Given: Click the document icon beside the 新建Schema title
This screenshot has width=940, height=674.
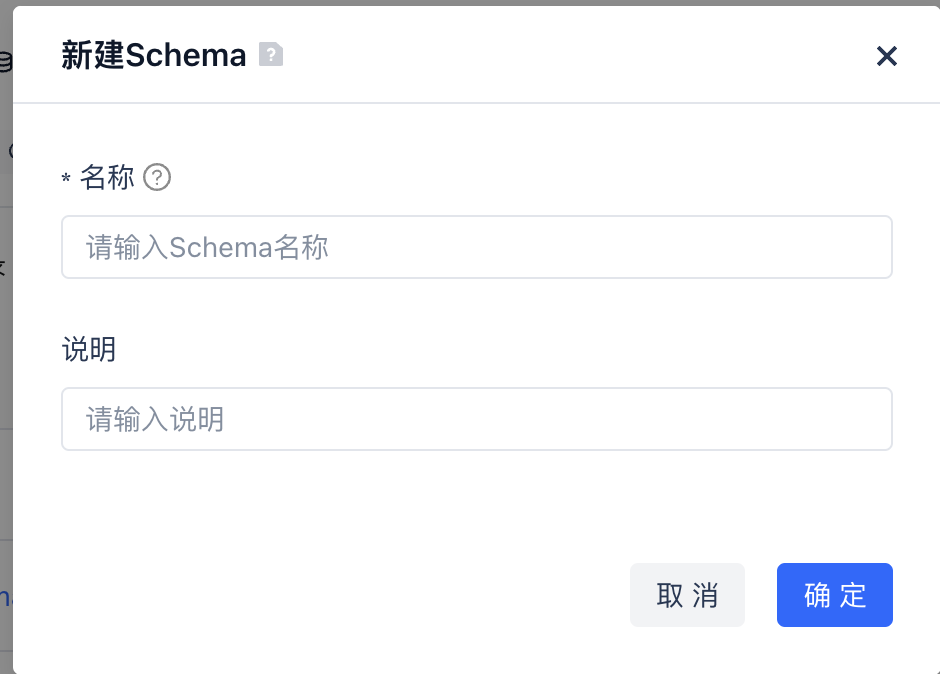Looking at the screenshot, I should [271, 55].
